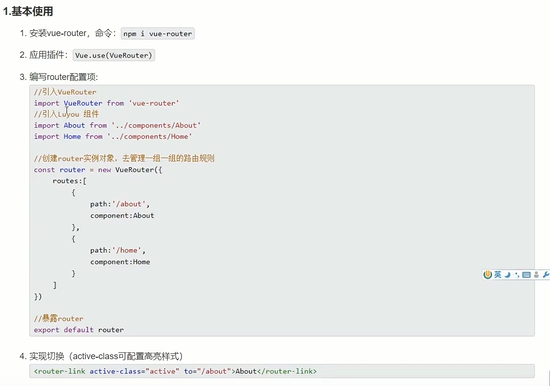Image resolution: width=550 pixels, height=386 pixels.
Task: Click the text "编写router配置项:"
Action: [x=63, y=77]
